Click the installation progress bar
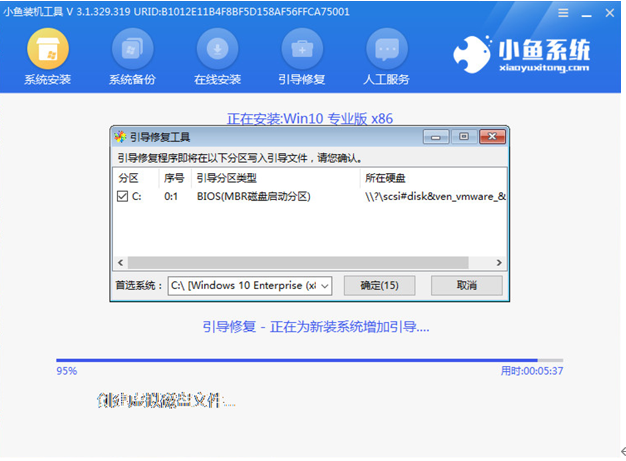Screen dimensions: 626x461 tap(310, 360)
